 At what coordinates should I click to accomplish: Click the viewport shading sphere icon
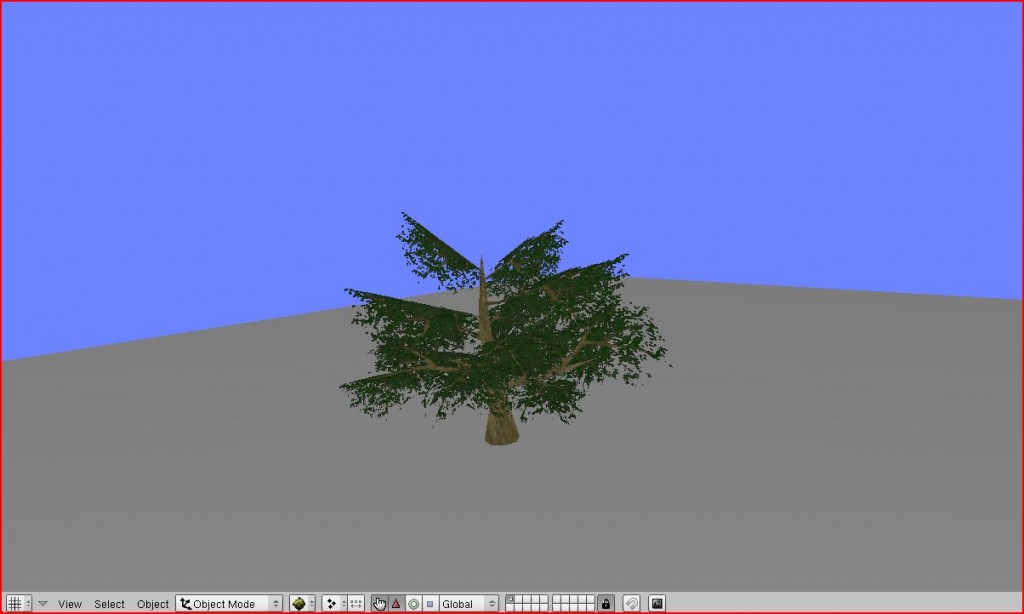(x=299, y=603)
